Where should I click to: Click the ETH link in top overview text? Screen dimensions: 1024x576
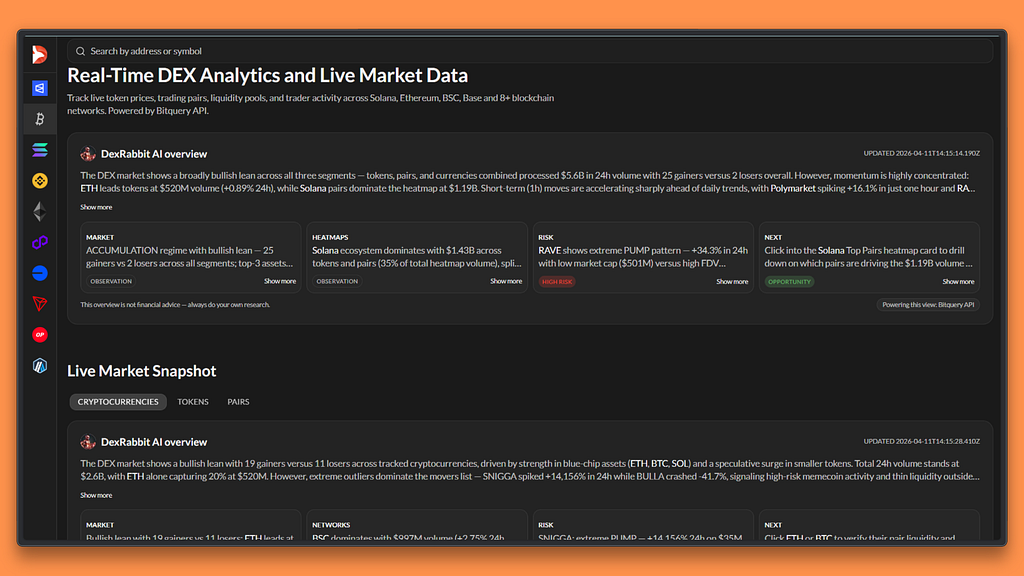[89, 188]
